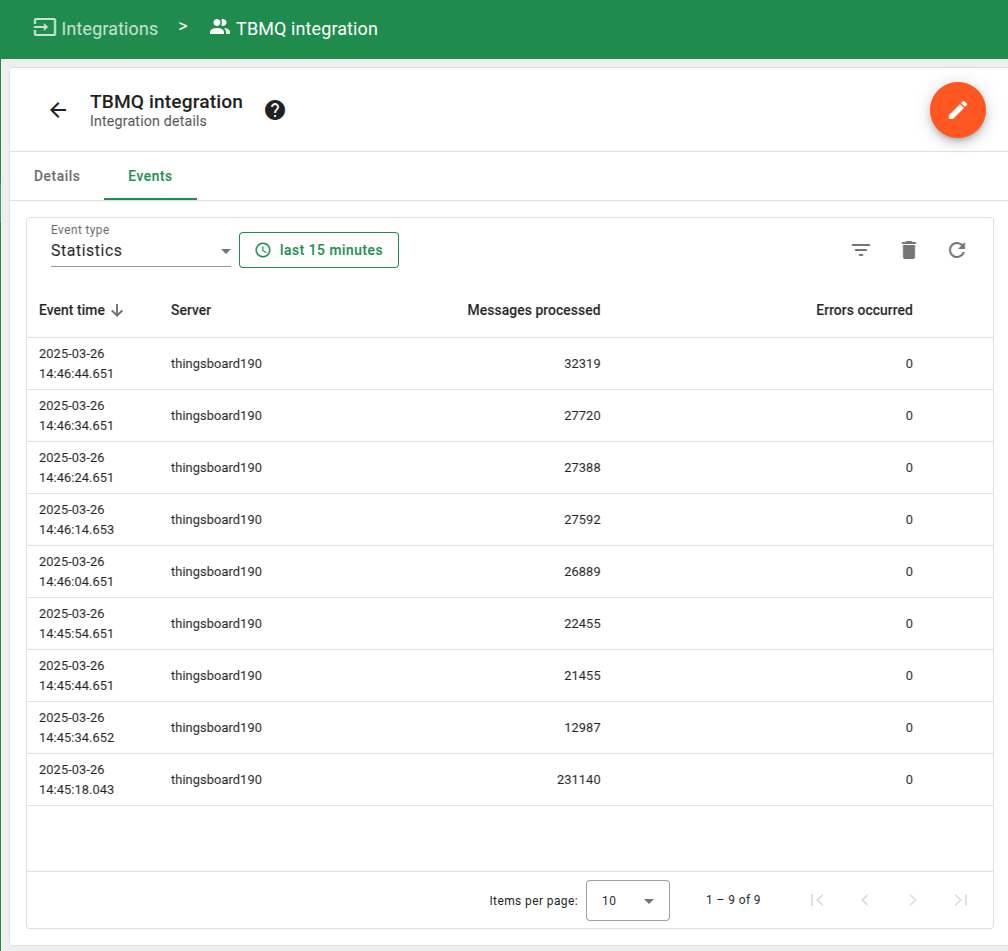Click messages processed value 27592
This screenshot has width=1008, height=951.
coord(582,520)
